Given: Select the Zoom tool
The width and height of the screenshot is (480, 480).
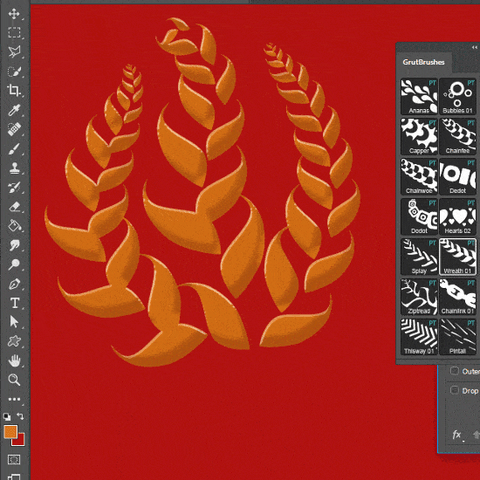Looking at the screenshot, I should (14, 379).
